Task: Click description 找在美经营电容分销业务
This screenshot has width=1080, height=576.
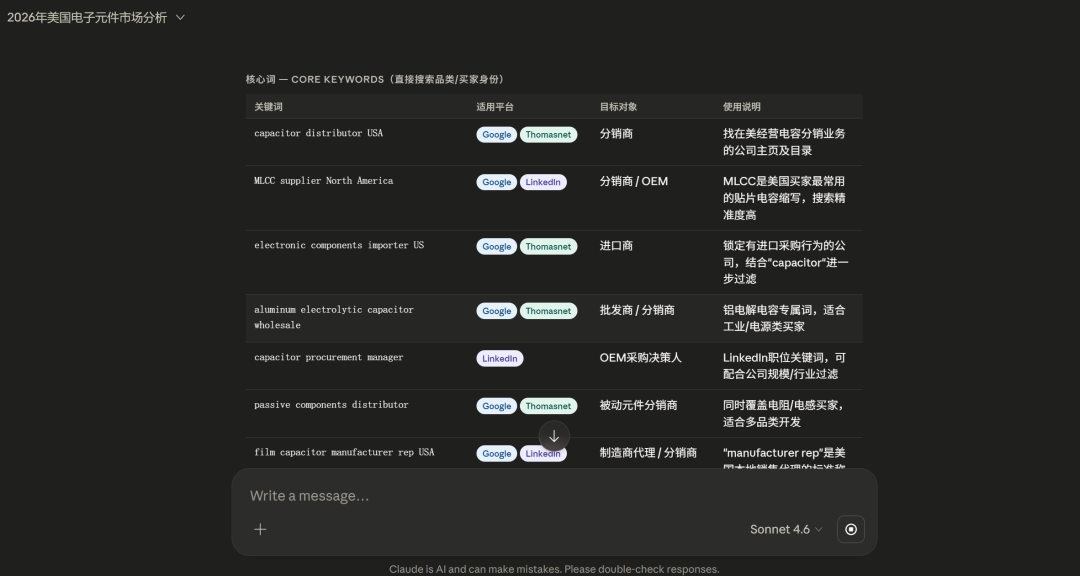Action: click(785, 143)
